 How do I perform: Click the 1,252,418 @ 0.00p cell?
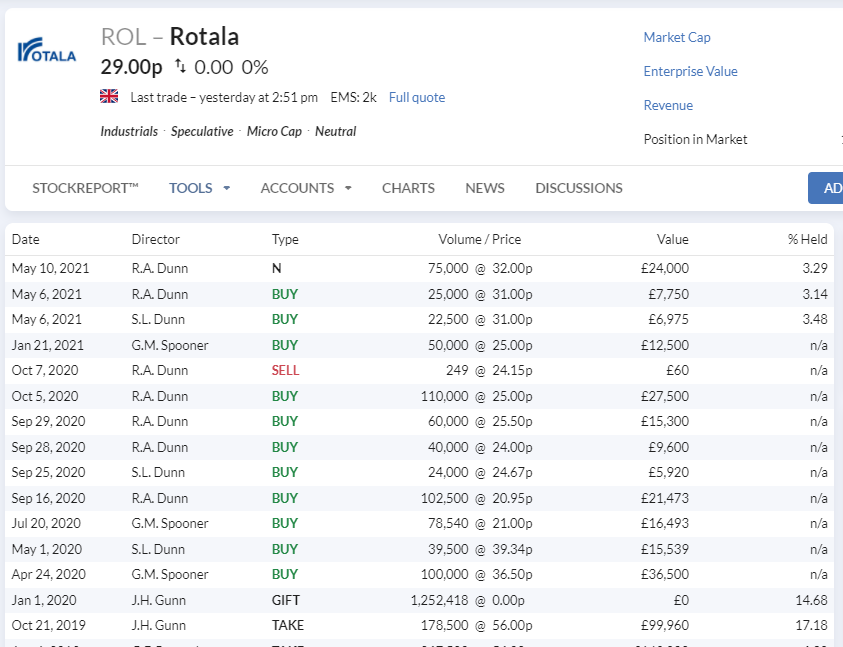coord(468,600)
